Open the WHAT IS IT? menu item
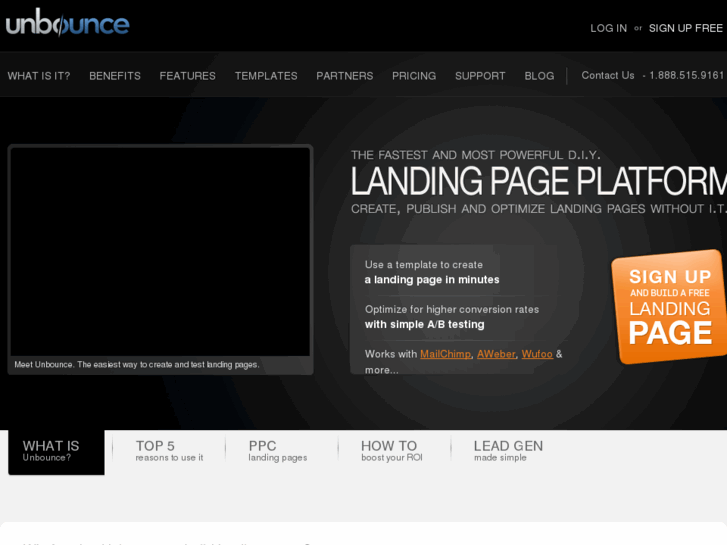Viewport: 727px width, 545px height. tap(38, 76)
